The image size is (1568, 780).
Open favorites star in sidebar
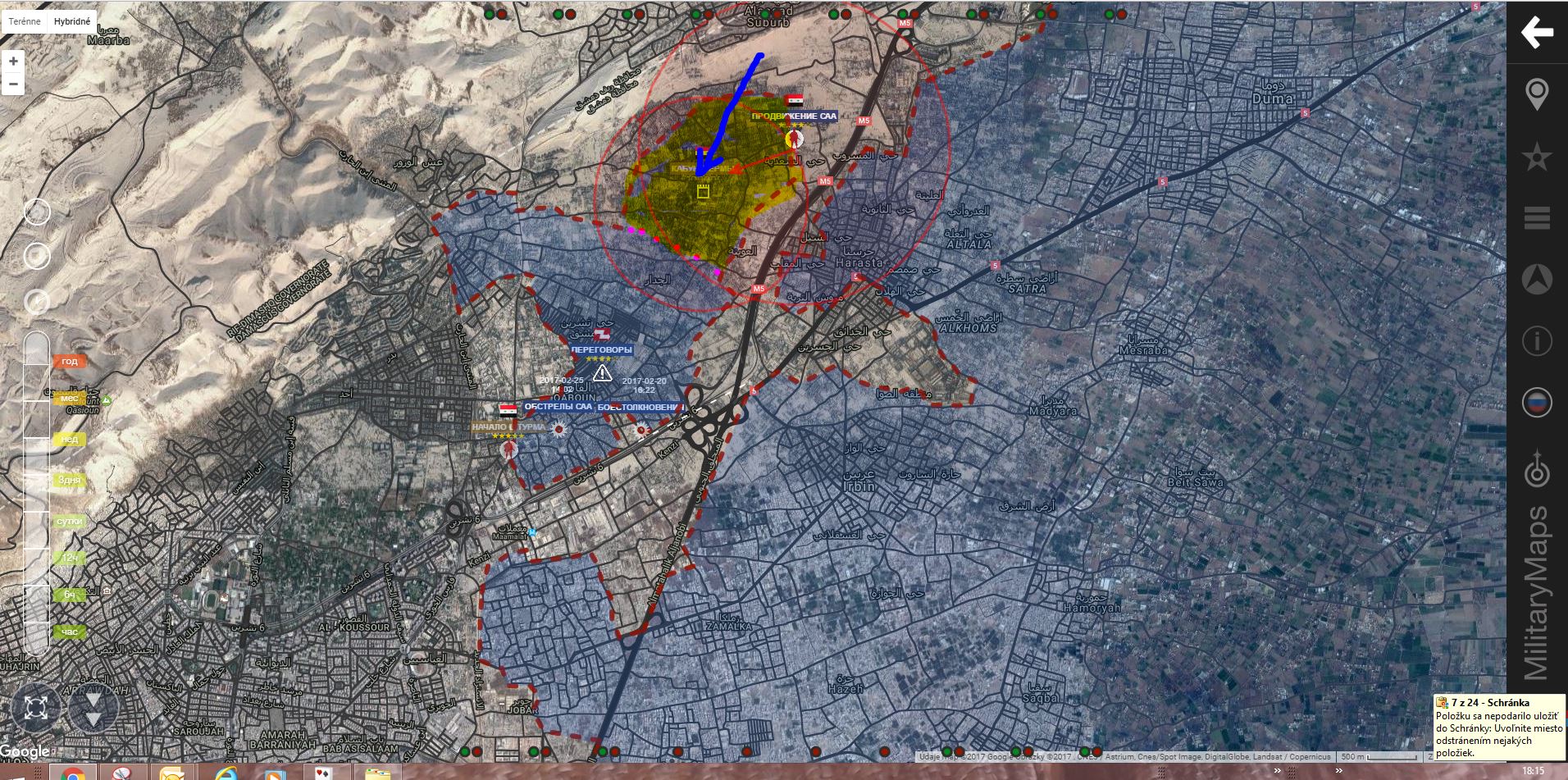pos(1537,157)
